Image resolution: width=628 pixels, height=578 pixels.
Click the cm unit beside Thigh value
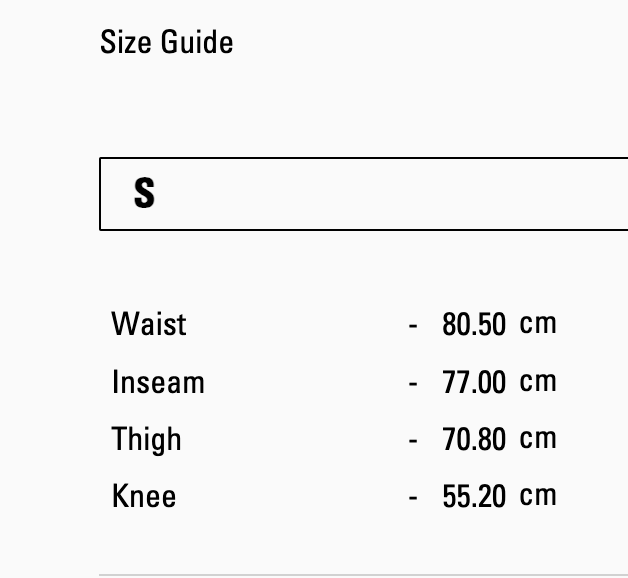click(x=538, y=439)
